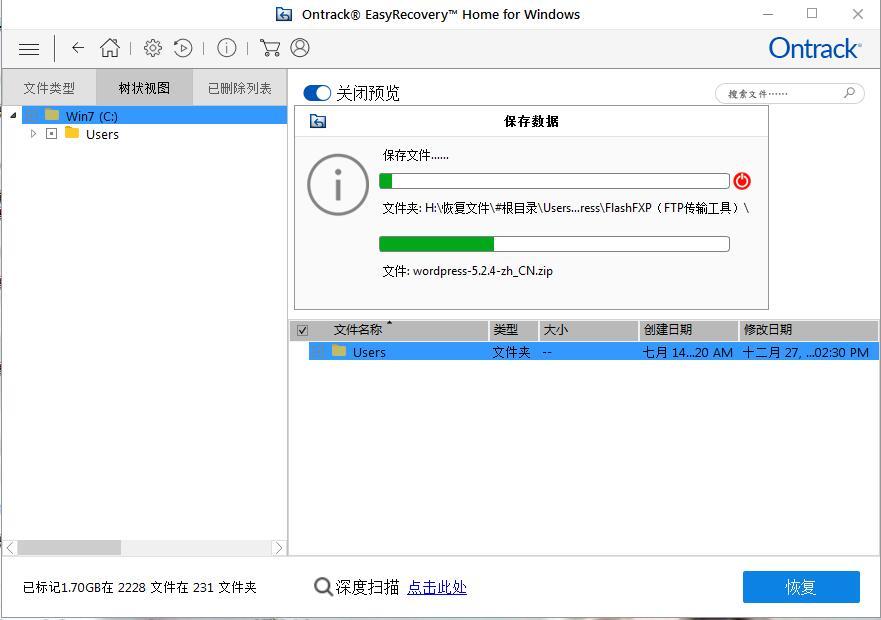The width and height of the screenshot is (881, 620).
Task: Click the 七月 14...20 AM creation date cell
Action: pos(688,352)
